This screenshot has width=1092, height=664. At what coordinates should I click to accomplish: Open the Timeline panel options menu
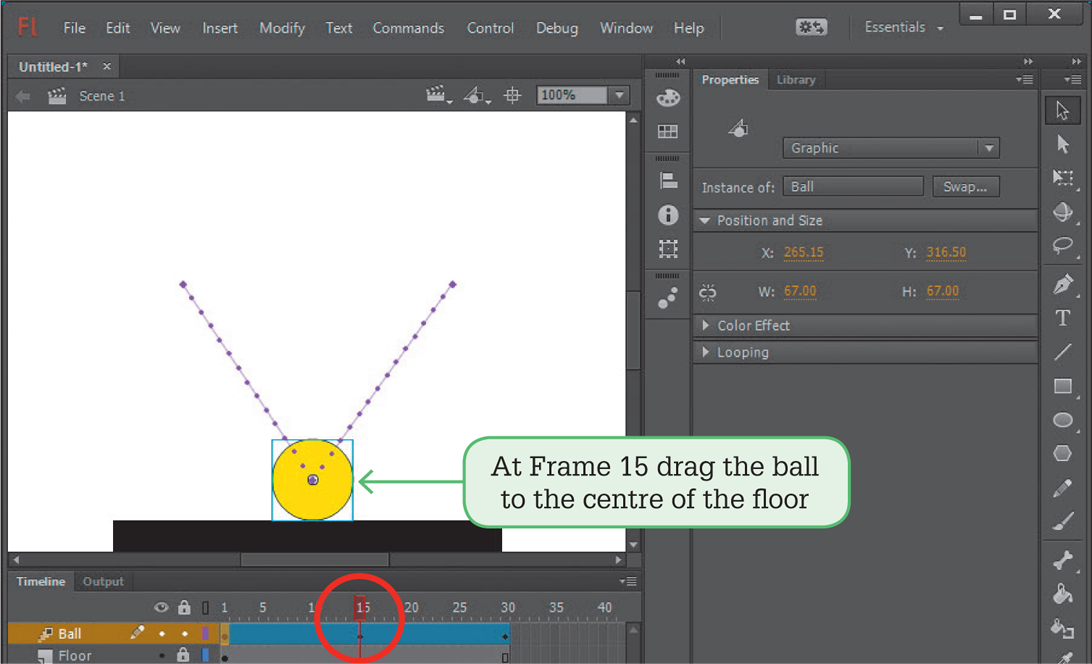click(627, 581)
